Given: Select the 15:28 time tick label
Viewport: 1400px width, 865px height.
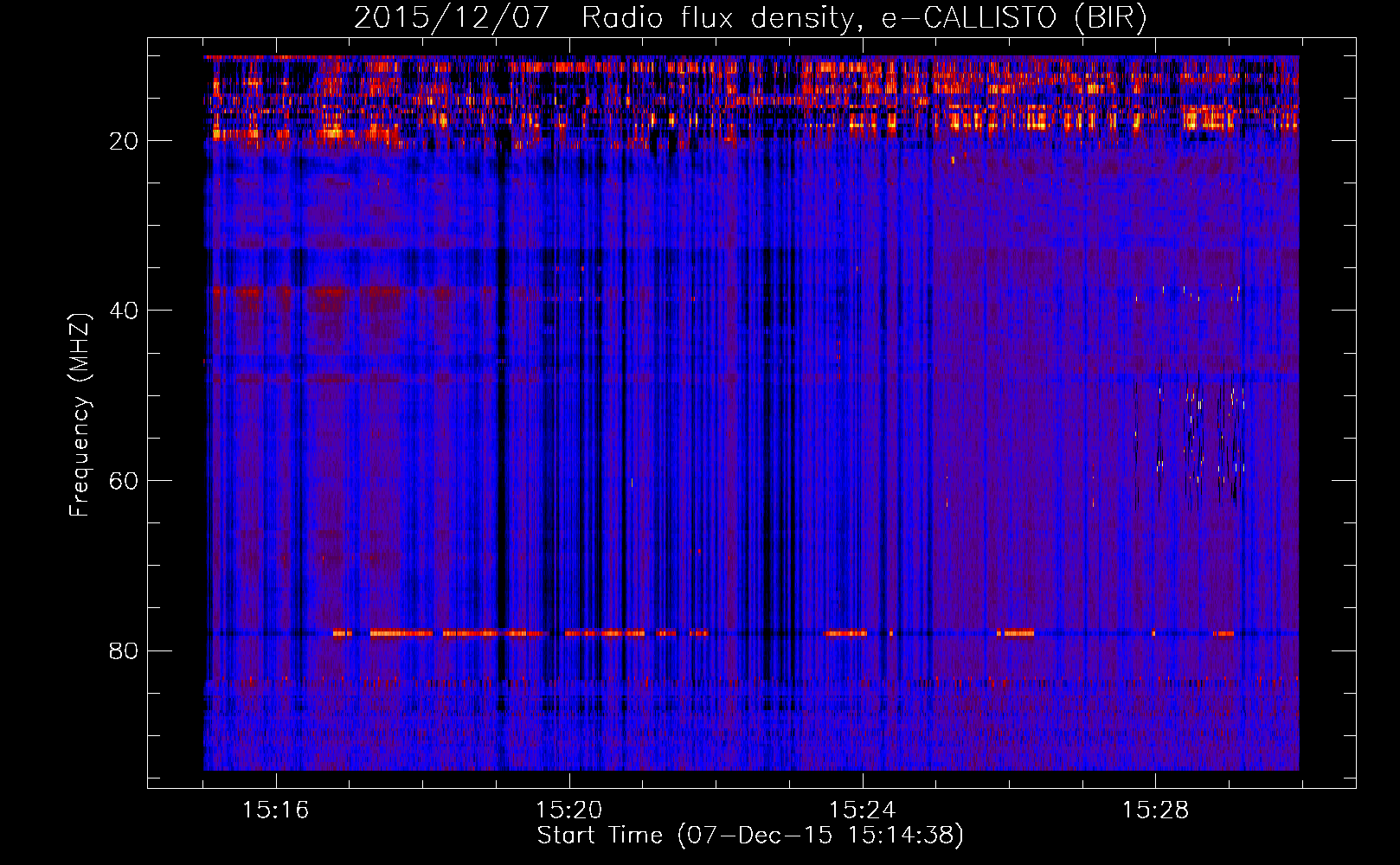Looking at the screenshot, I should 1155,811.
